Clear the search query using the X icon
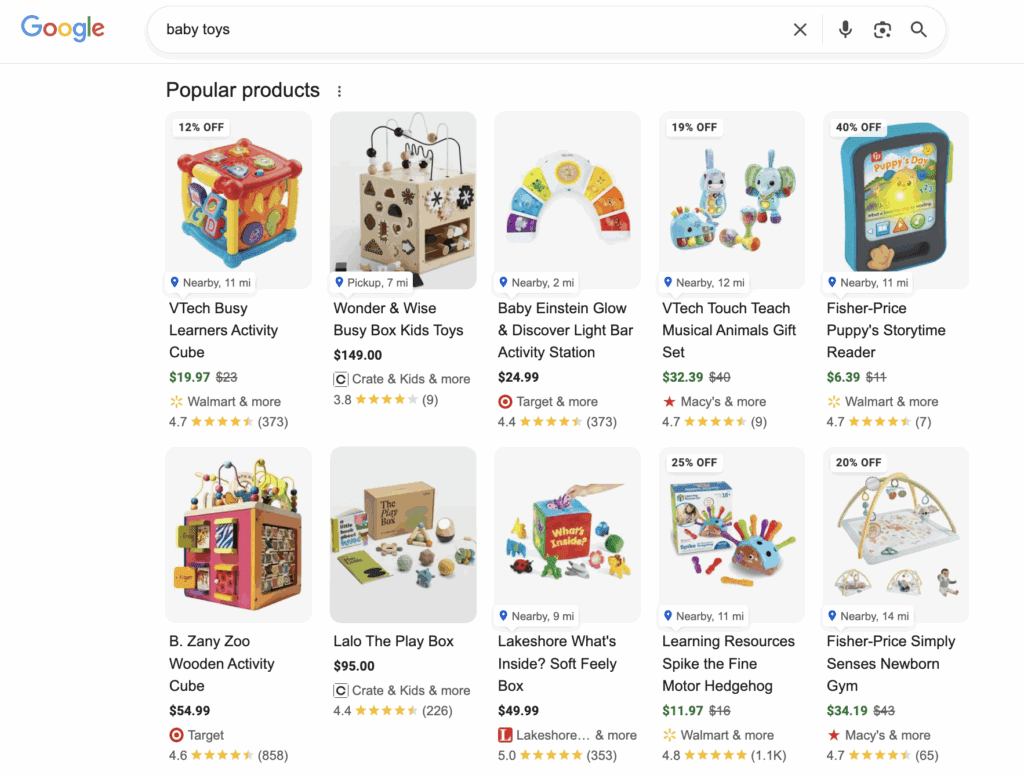 pyautogui.click(x=800, y=29)
